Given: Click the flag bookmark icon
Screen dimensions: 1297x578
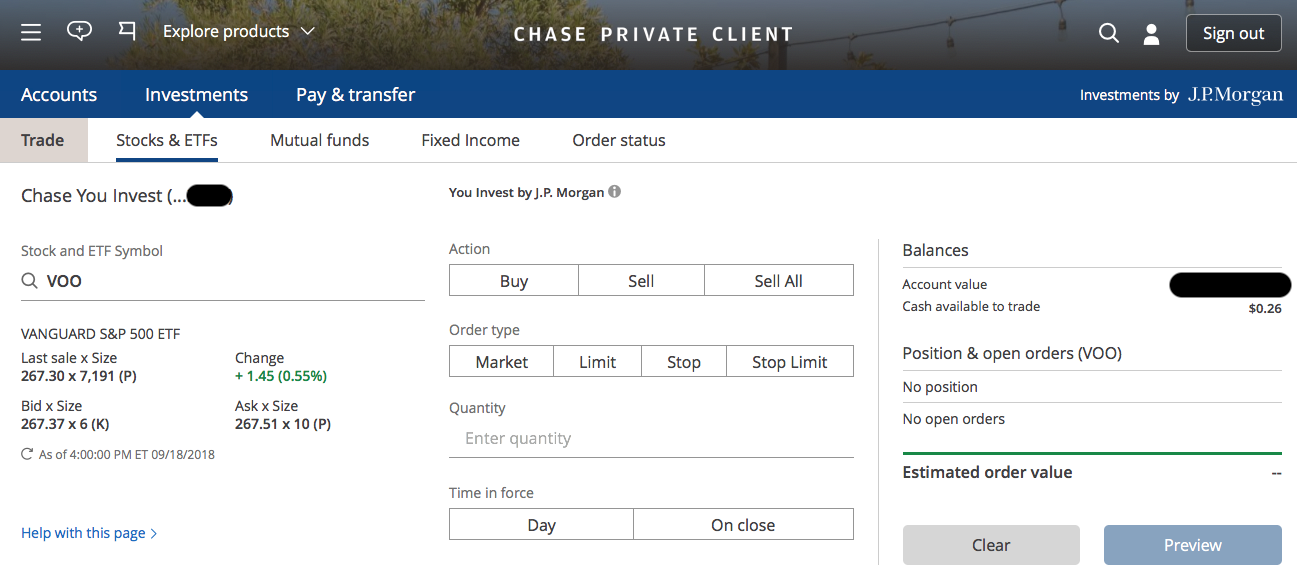Looking at the screenshot, I should click(127, 31).
